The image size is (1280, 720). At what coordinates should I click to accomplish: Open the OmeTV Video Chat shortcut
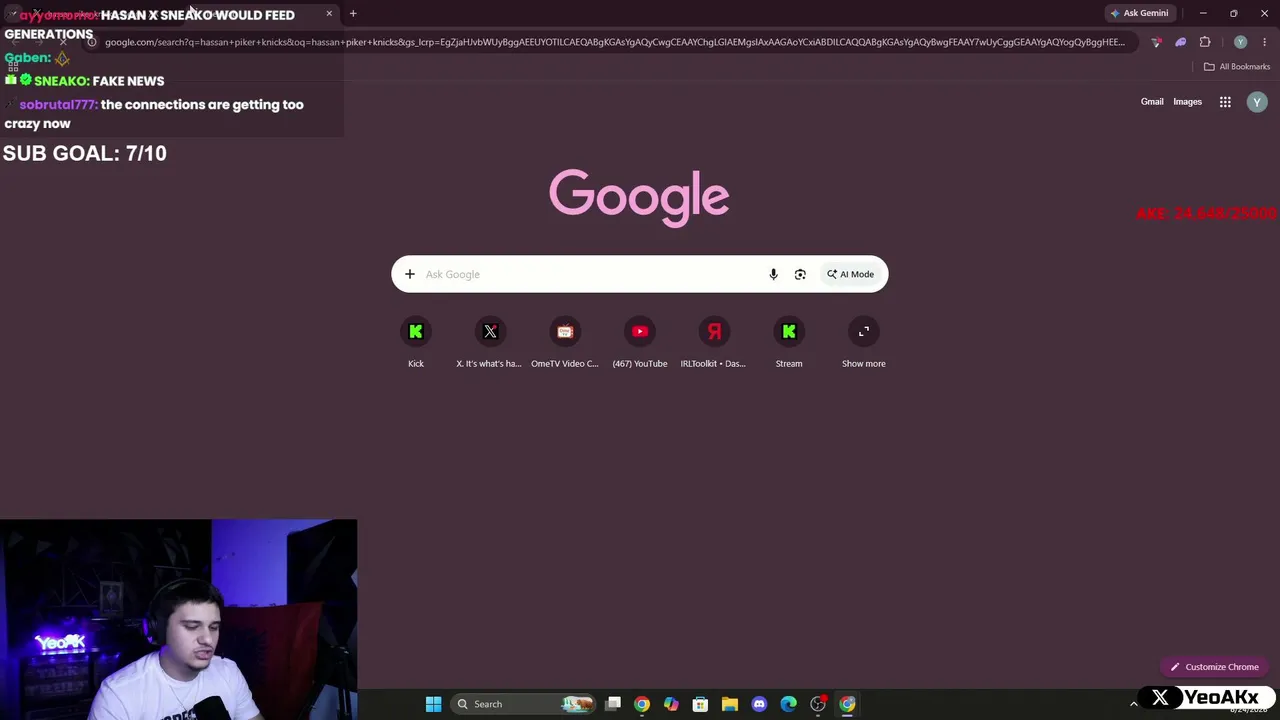coord(565,342)
